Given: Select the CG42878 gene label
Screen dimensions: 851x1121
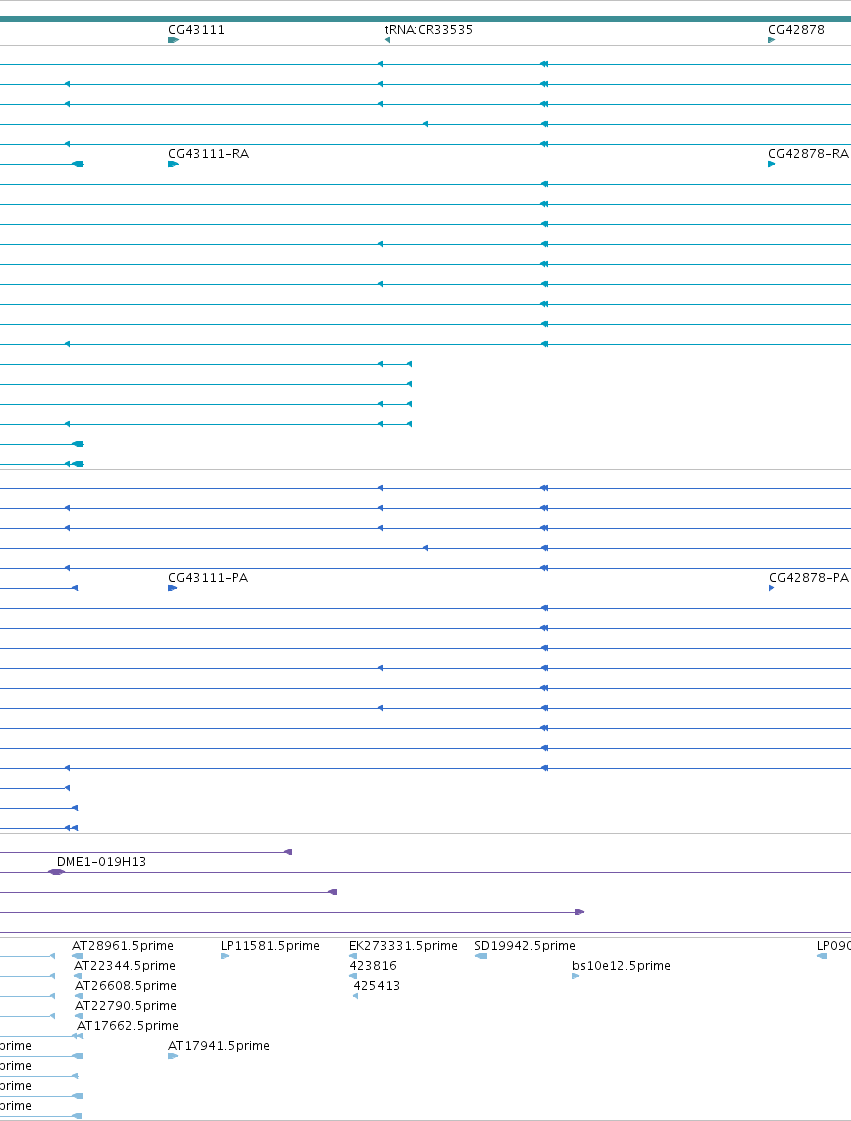Looking at the screenshot, I should (796, 29).
